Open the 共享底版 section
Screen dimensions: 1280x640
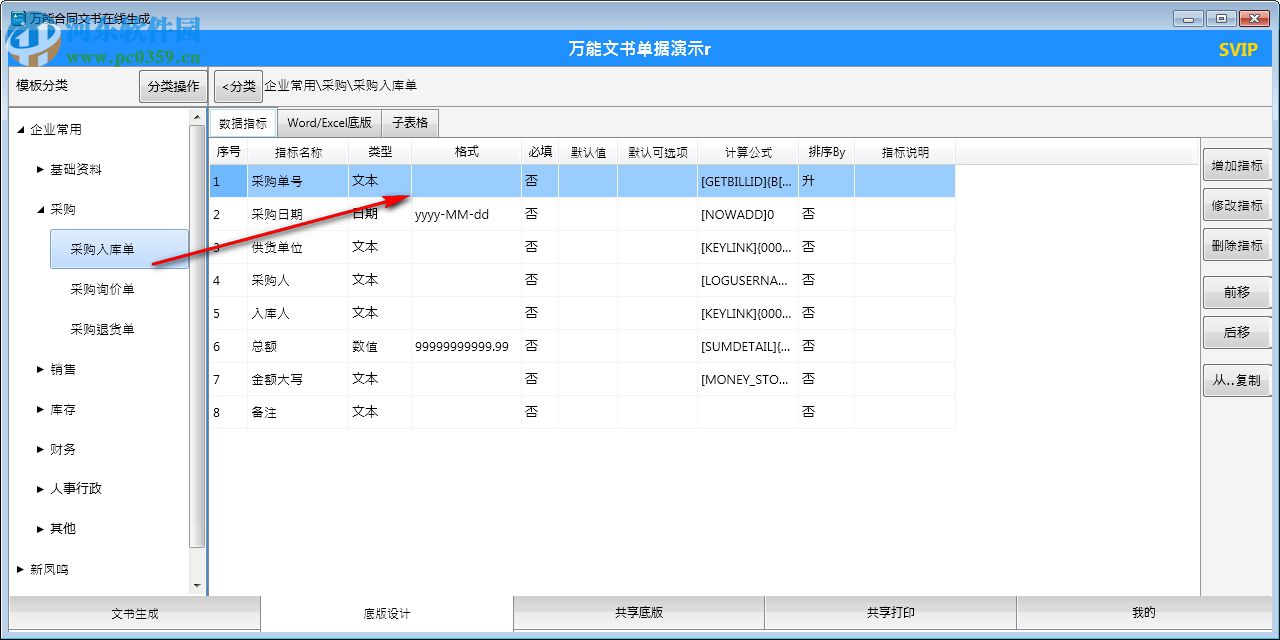(x=639, y=613)
